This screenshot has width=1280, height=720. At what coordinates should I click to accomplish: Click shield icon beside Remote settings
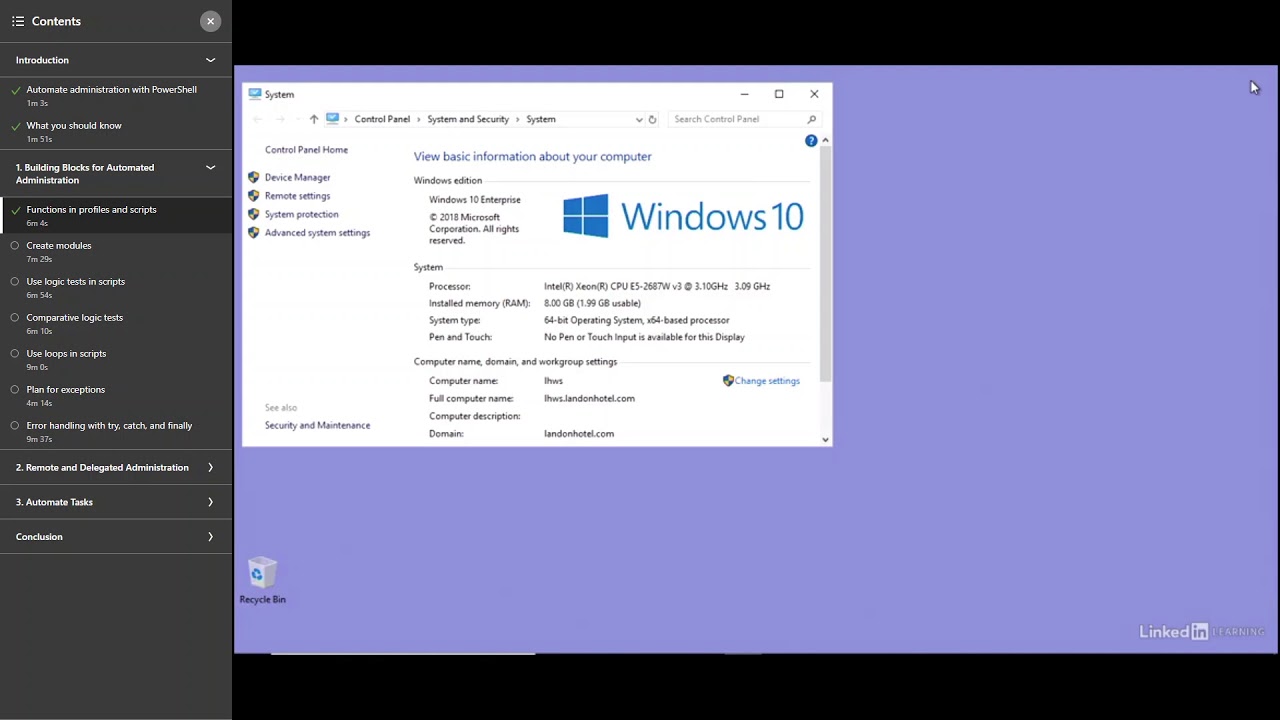click(254, 196)
